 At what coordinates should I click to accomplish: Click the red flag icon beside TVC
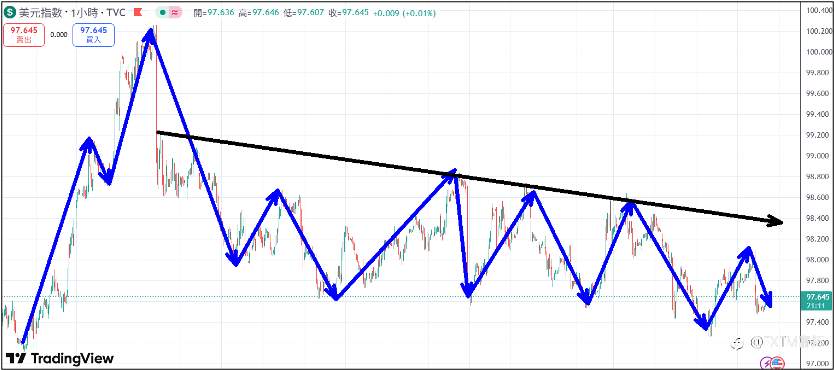(139, 13)
